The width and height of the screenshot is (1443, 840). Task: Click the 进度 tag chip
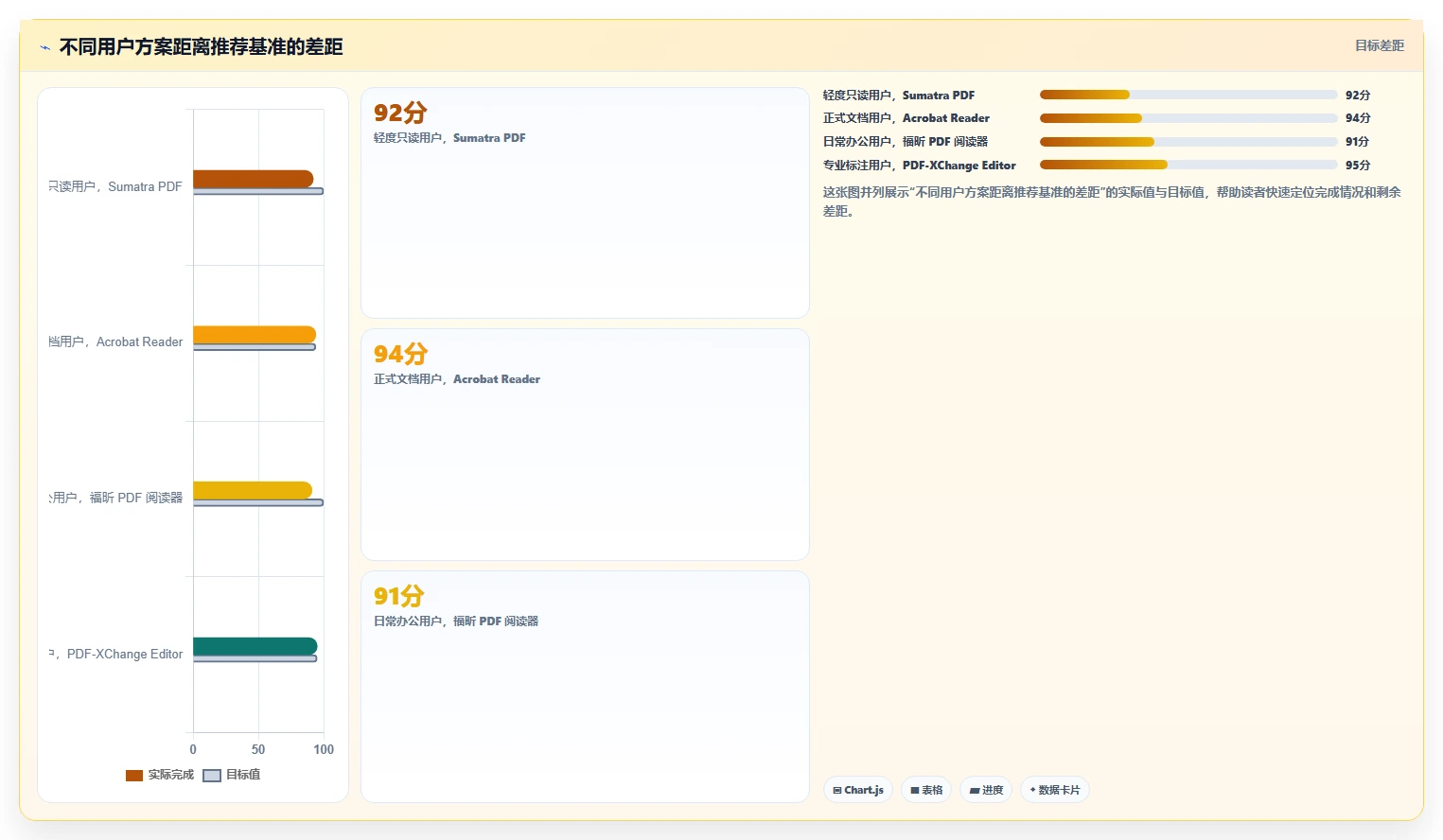pyautogui.click(x=986, y=790)
